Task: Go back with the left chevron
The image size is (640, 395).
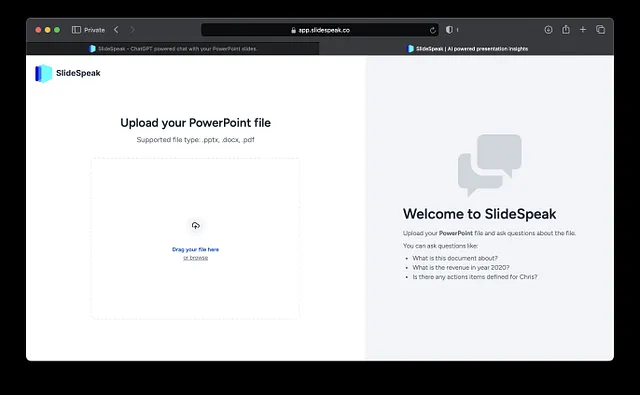Action: coord(116,30)
